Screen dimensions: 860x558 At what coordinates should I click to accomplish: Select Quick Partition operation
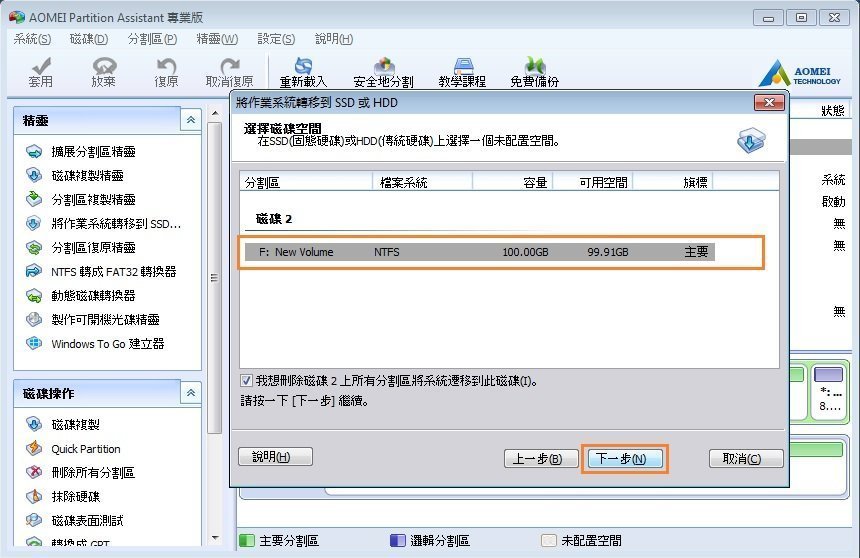[x=86, y=449]
